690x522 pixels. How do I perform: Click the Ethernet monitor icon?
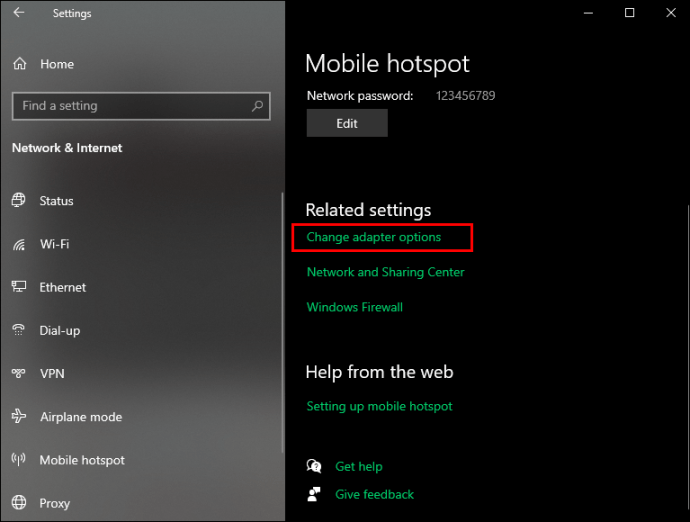pyautogui.click(x=18, y=287)
